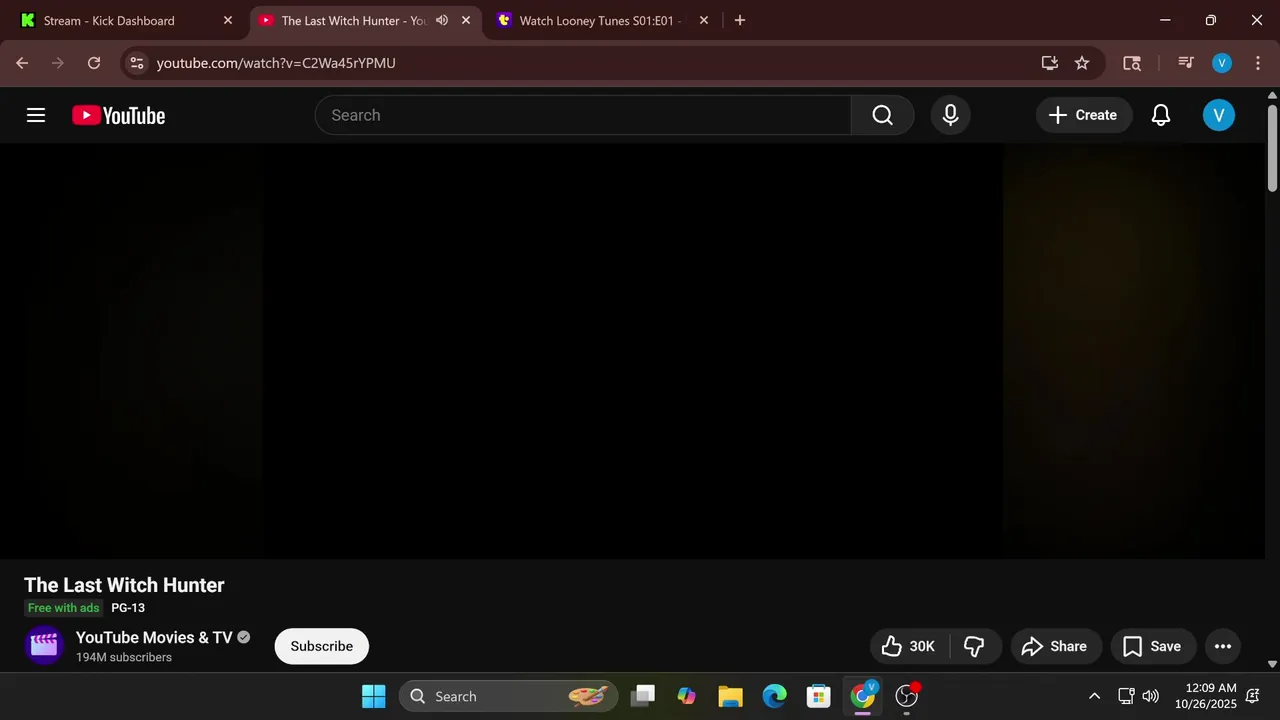The height and width of the screenshot is (720, 1280).
Task: Open Microsoft Store from the taskbar
Action: click(819, 696)
